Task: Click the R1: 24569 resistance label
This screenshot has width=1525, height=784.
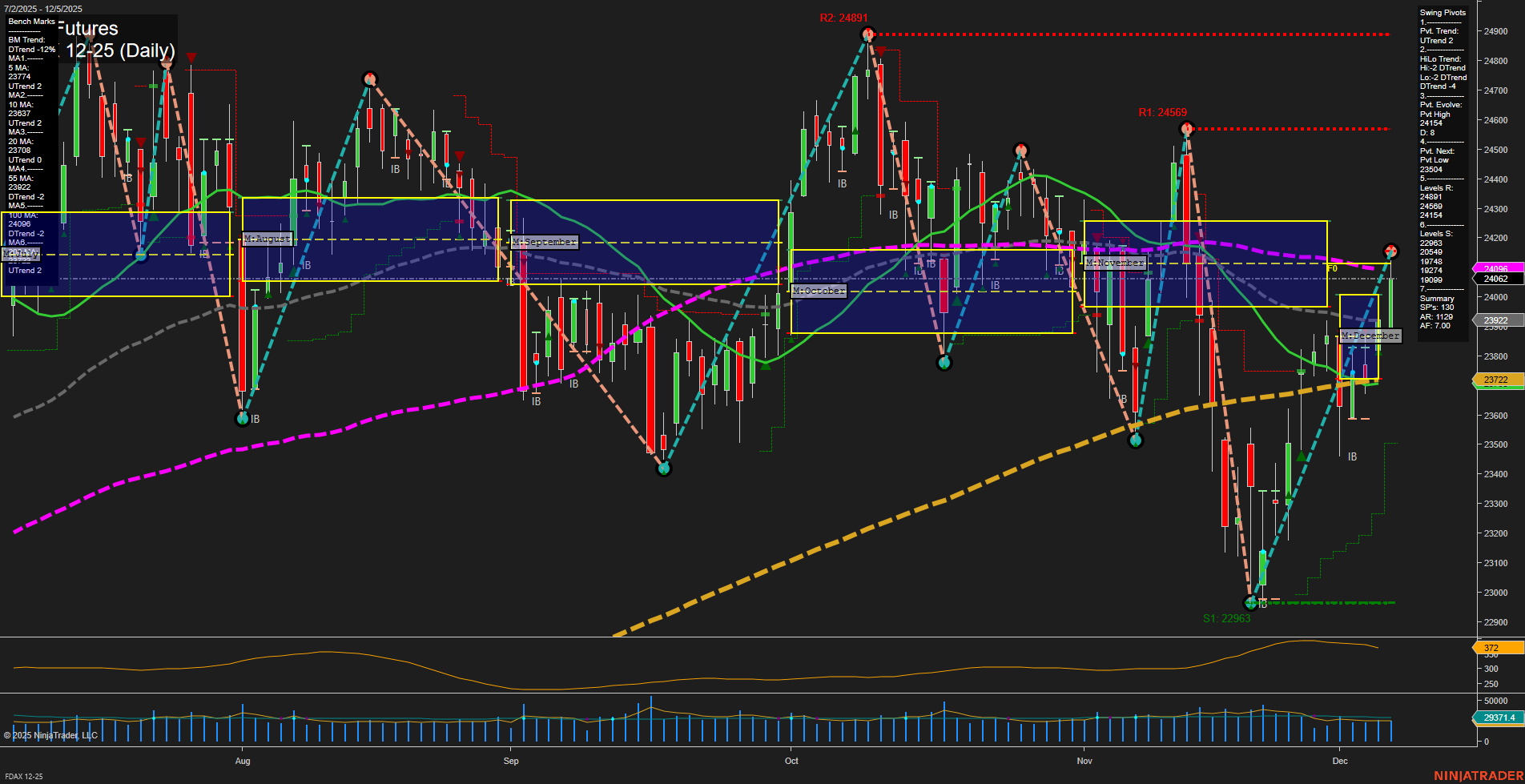Action: click(x=1165, y=113)
